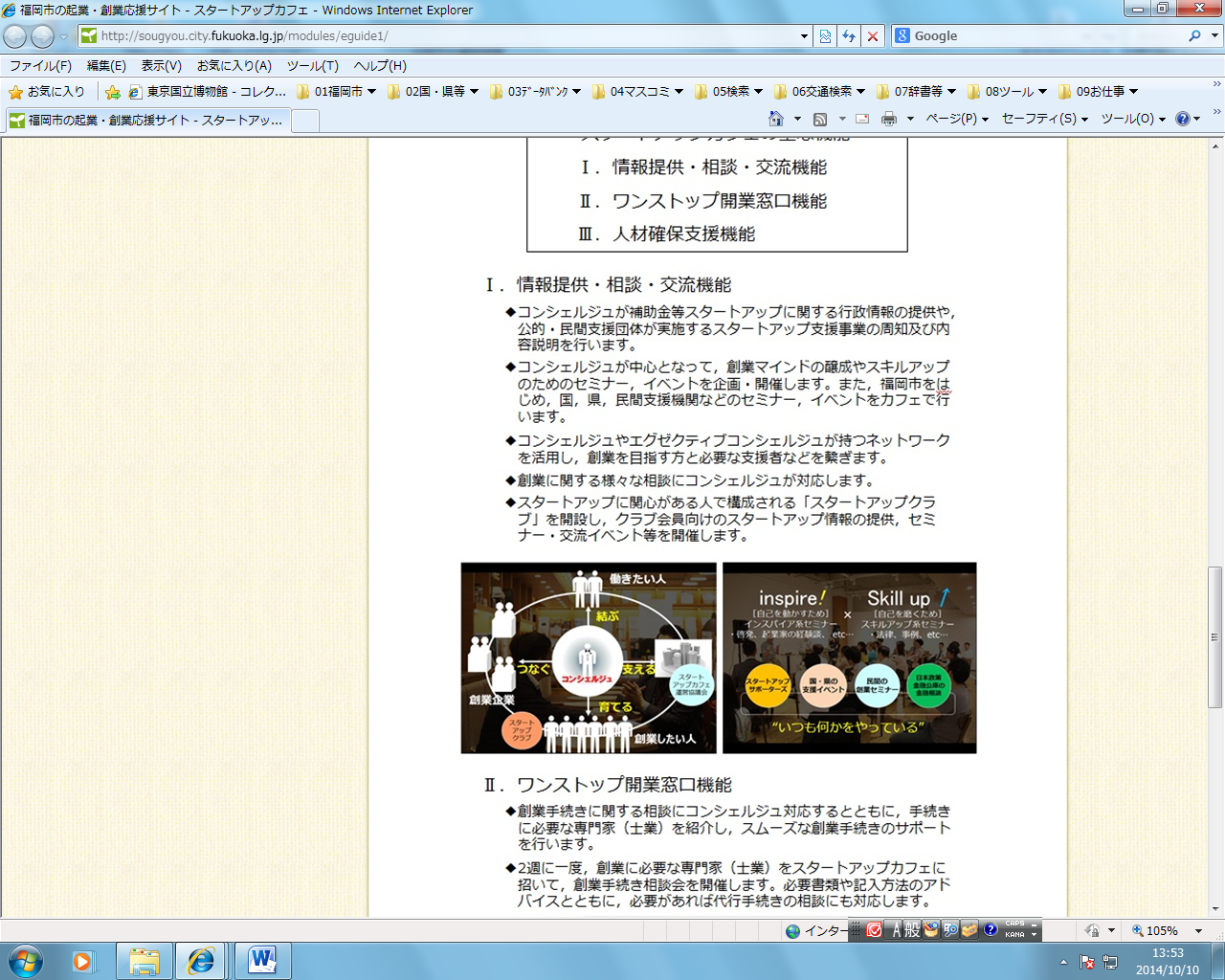Click the Compatibility View icon
The image size is (1225, 980).
pyautogui.click(x=825, y=36)
